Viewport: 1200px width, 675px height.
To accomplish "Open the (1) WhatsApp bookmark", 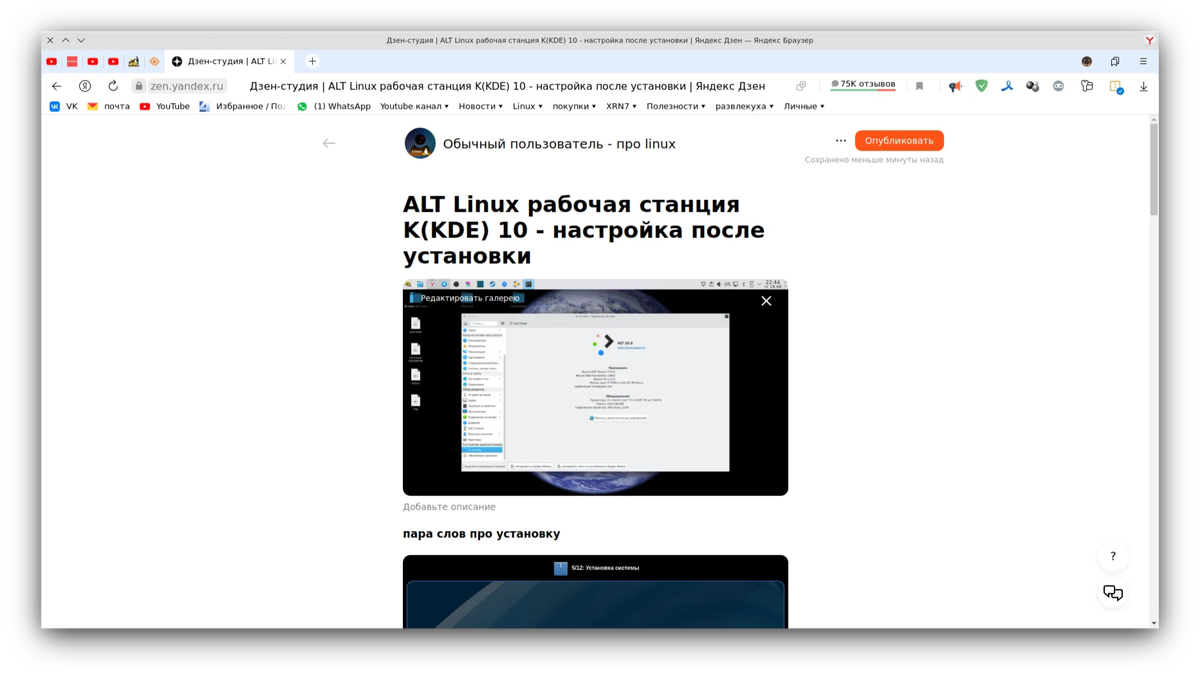I will click(333, 106).
